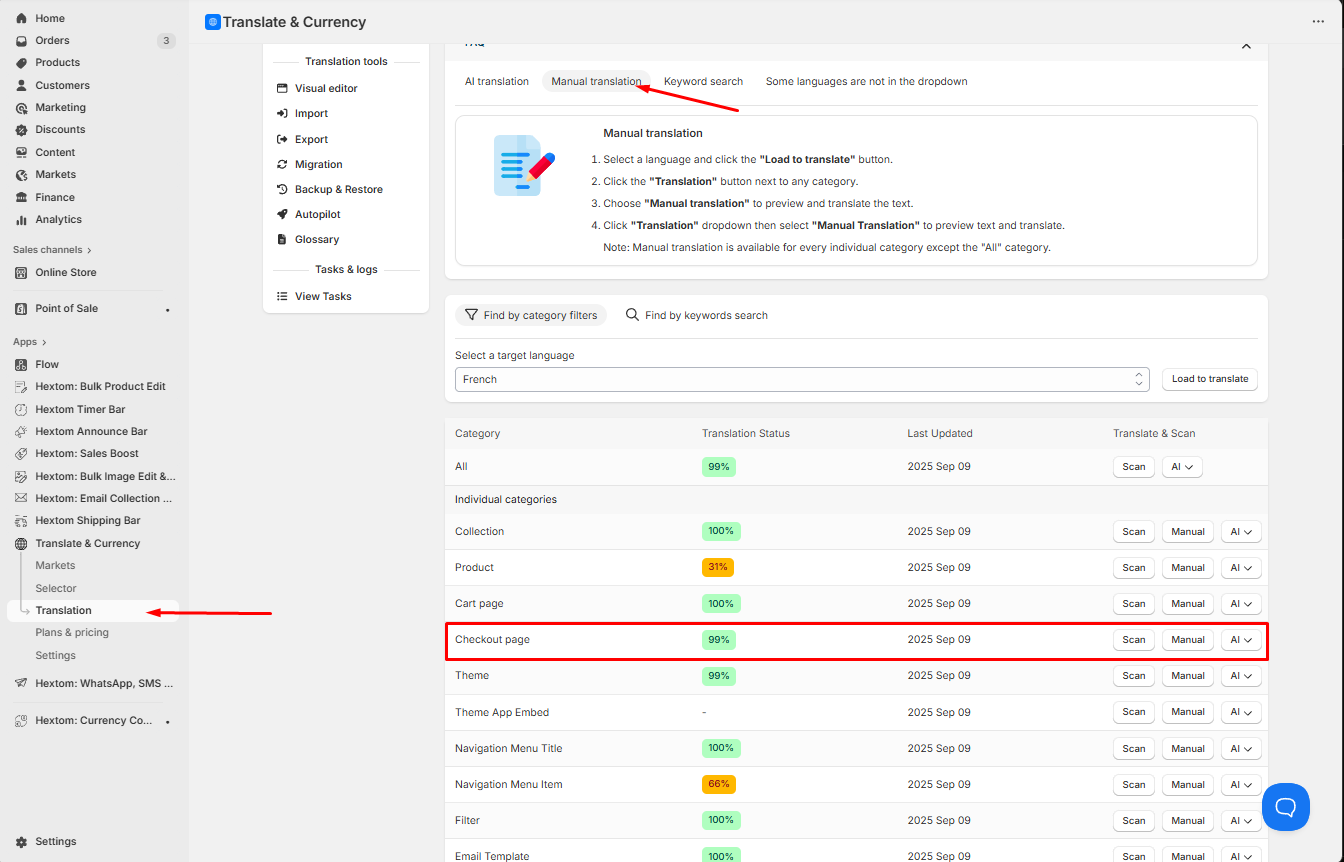Open Migration in Translation tools
The image size is (1344, 862).
[318, 165]
